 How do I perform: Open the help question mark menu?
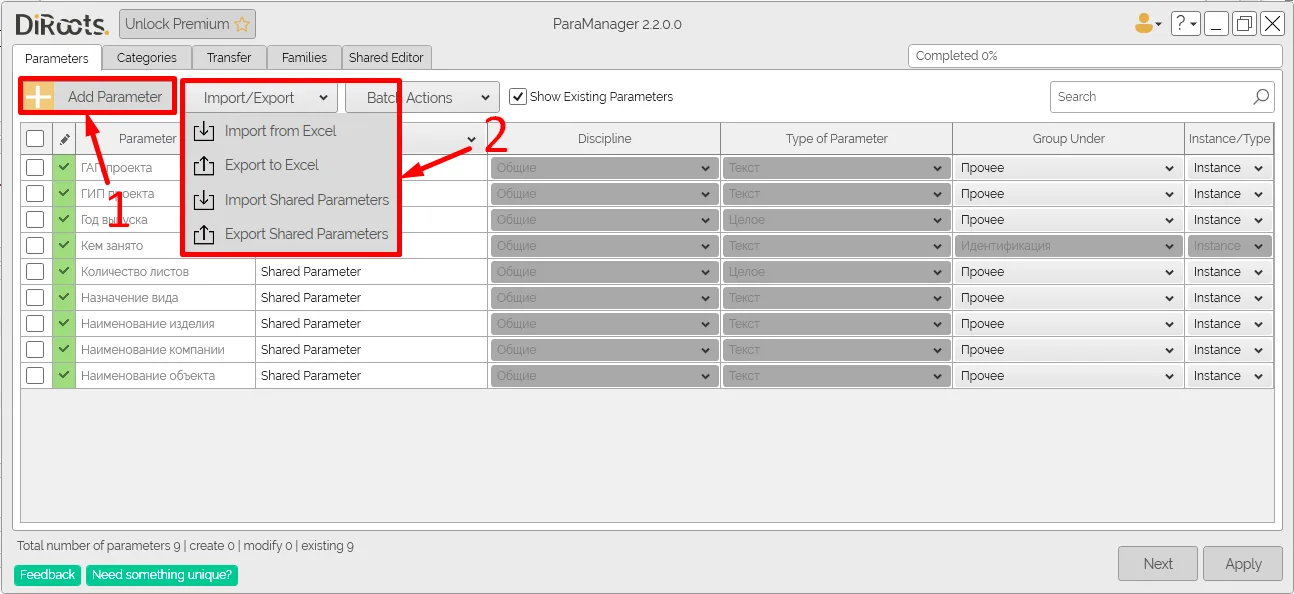[1185, 24]
